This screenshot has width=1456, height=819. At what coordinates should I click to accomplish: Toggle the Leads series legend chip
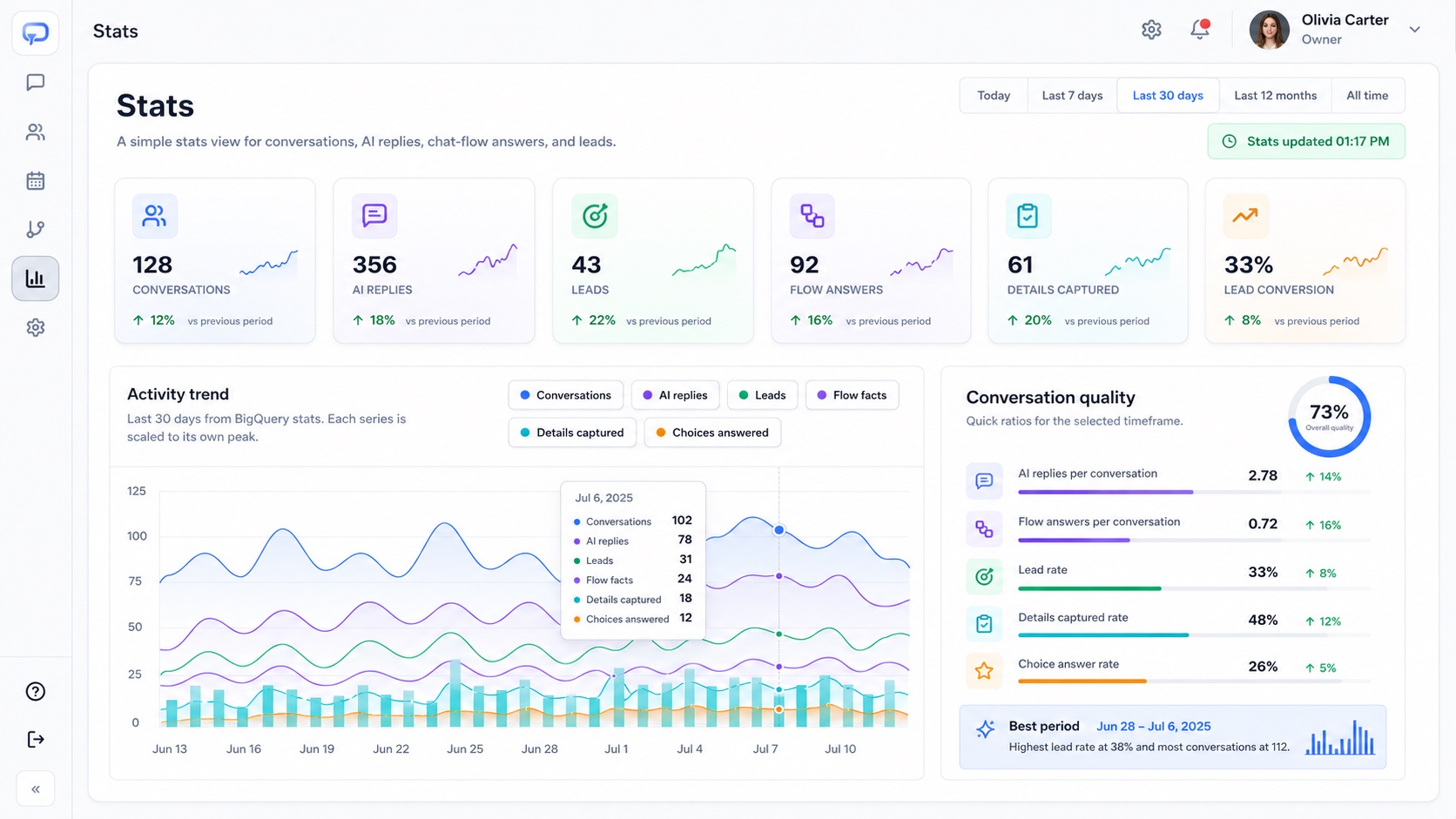[x=762, y=395]
